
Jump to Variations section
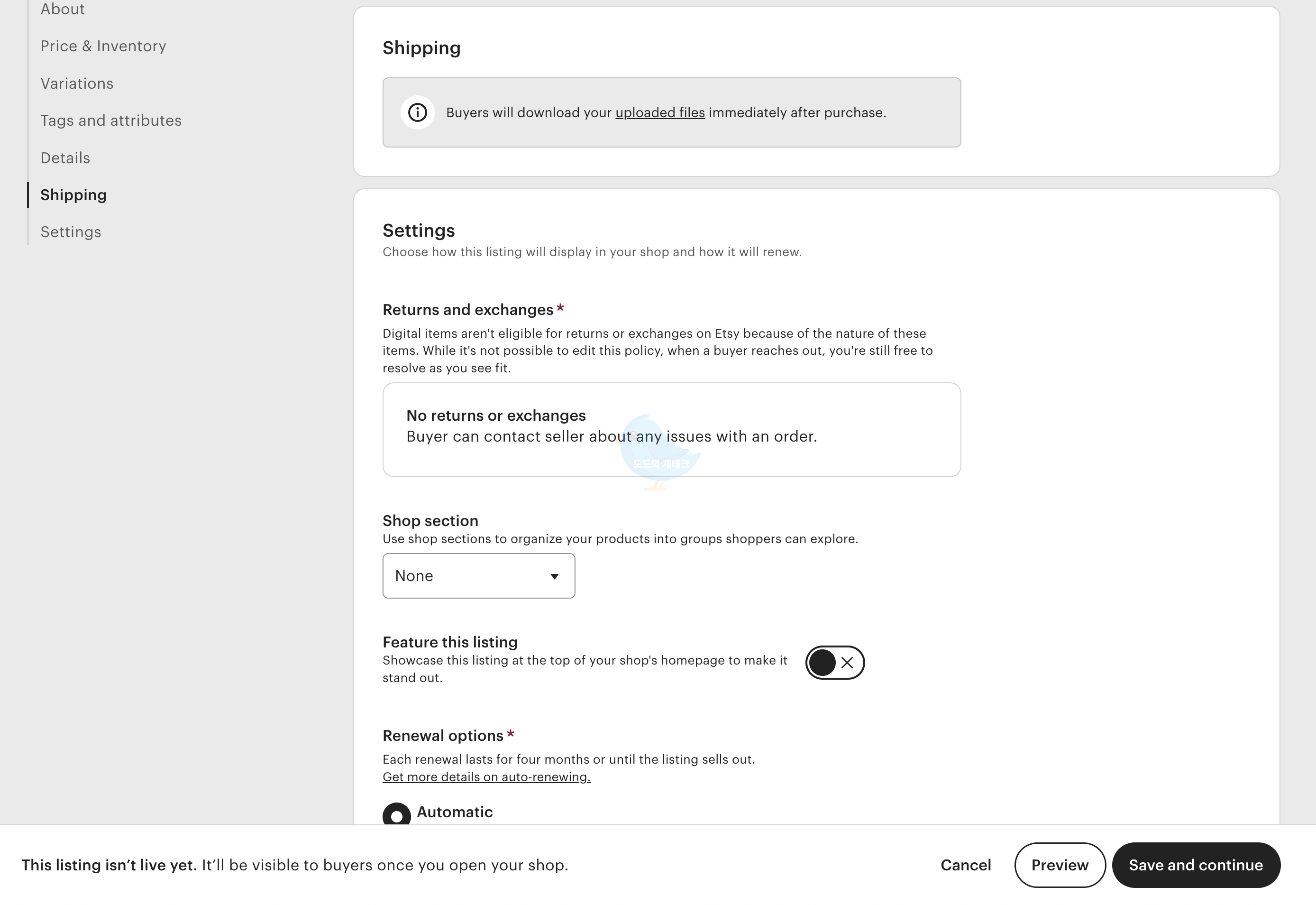pyautogui.click(x=77, y=83)
